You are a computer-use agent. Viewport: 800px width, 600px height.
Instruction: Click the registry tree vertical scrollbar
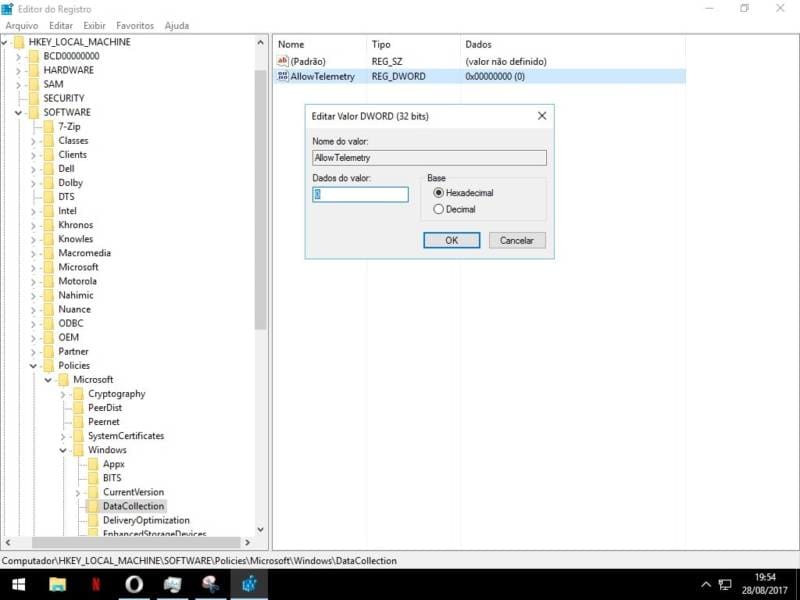pyautogui.click(x=260, y=200)
